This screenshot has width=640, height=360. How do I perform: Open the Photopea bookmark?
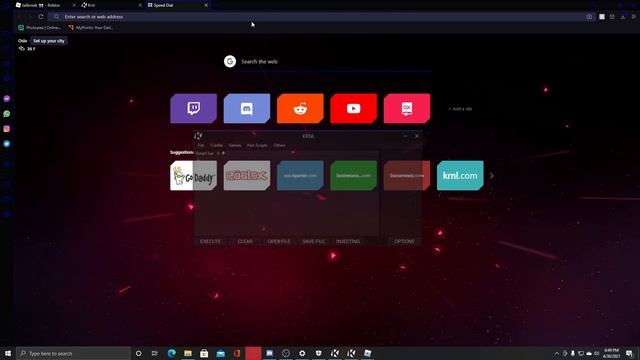coord(40,28)
